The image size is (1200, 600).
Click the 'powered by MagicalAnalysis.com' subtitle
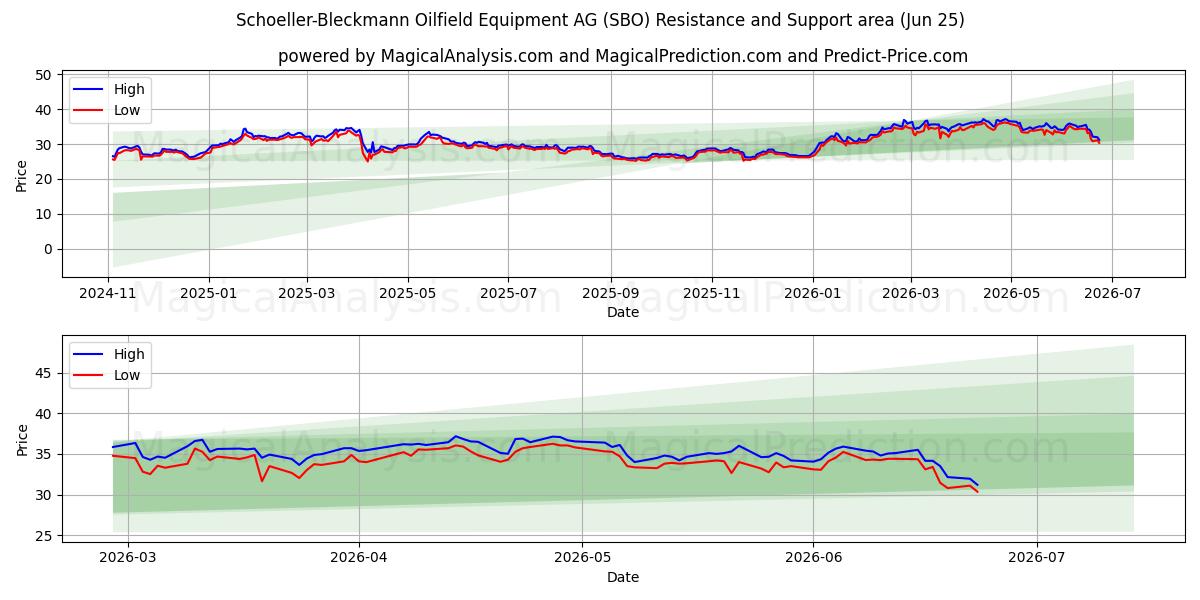point(622,56)
